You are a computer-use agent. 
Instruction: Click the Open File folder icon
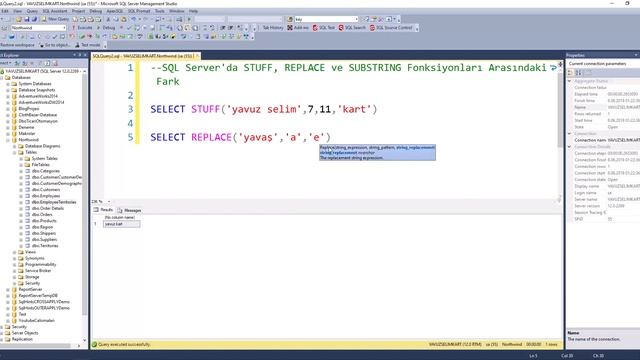point(19,19)
